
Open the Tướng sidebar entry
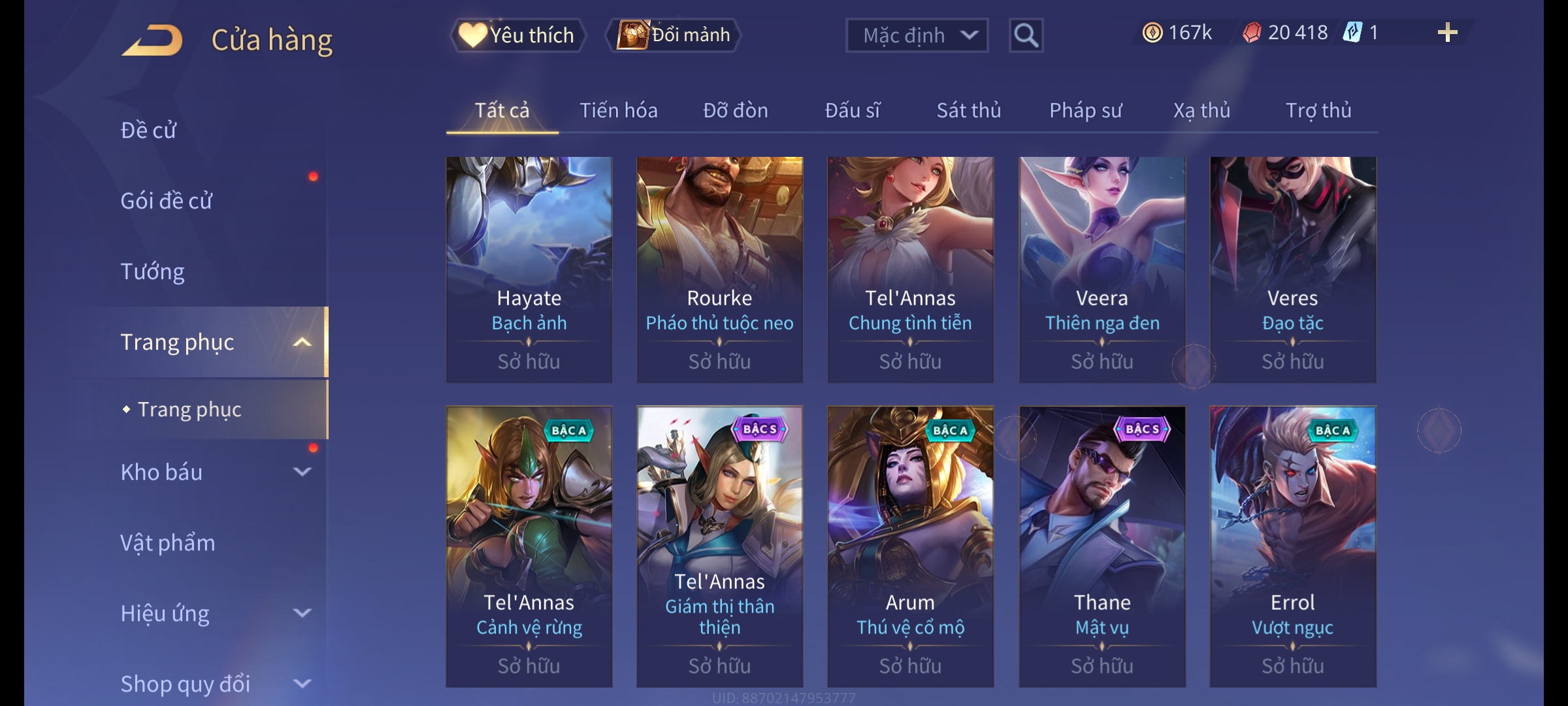point(152,271)
